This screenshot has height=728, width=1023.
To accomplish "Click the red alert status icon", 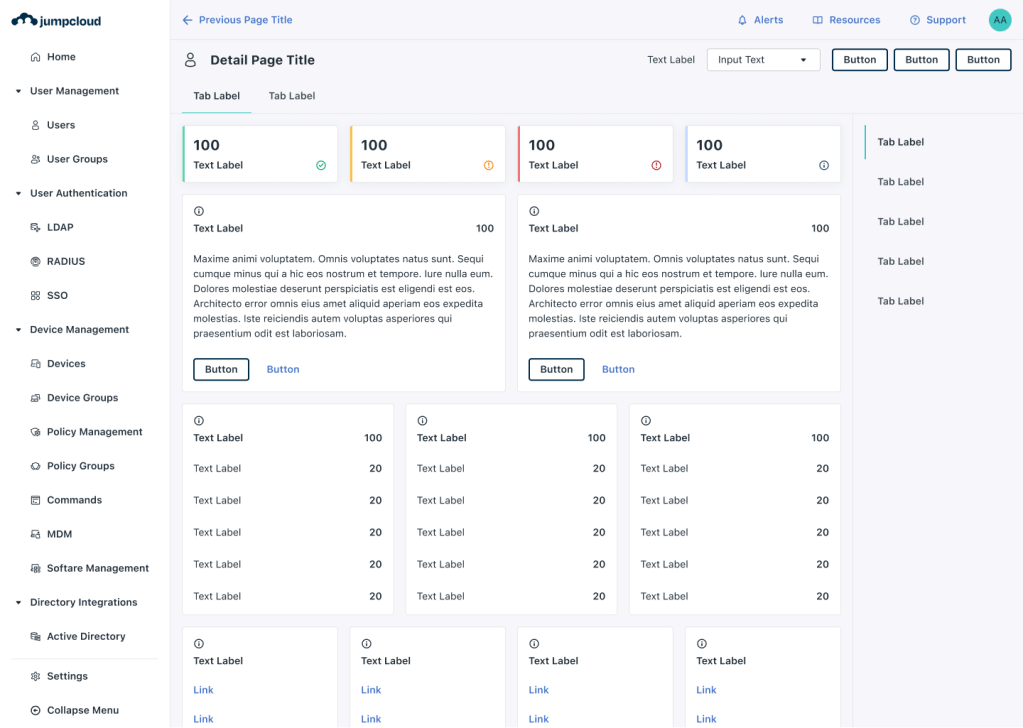I will pos(656,166).
